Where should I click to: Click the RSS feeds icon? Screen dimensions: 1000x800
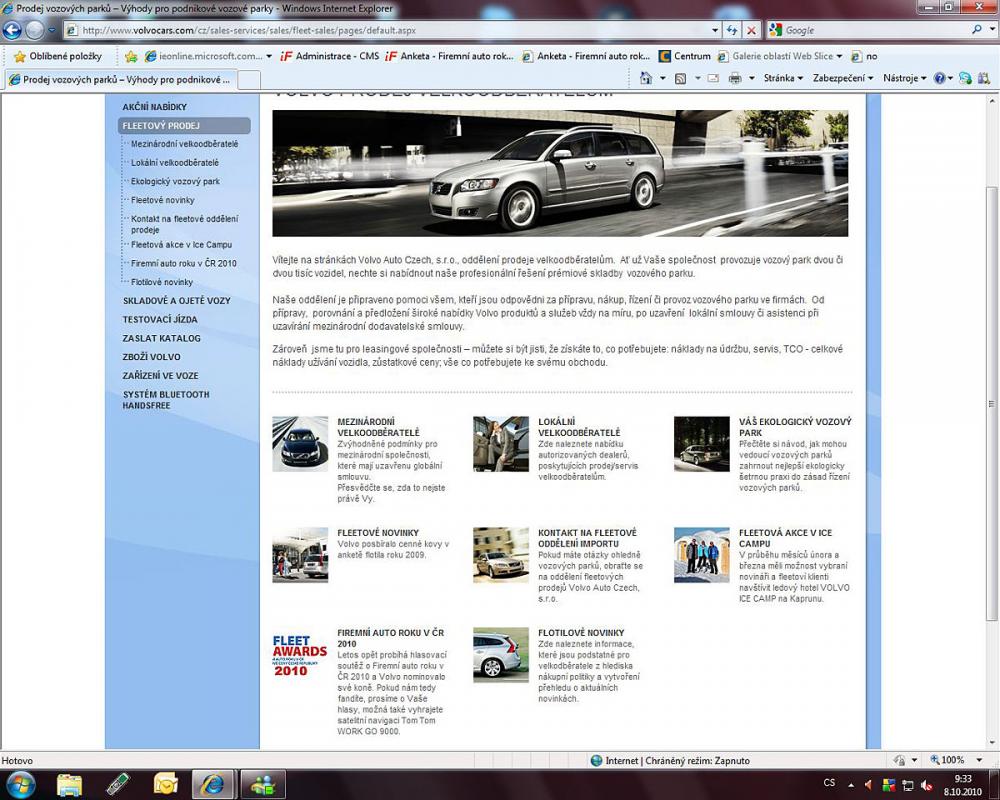tap(680, 78)
